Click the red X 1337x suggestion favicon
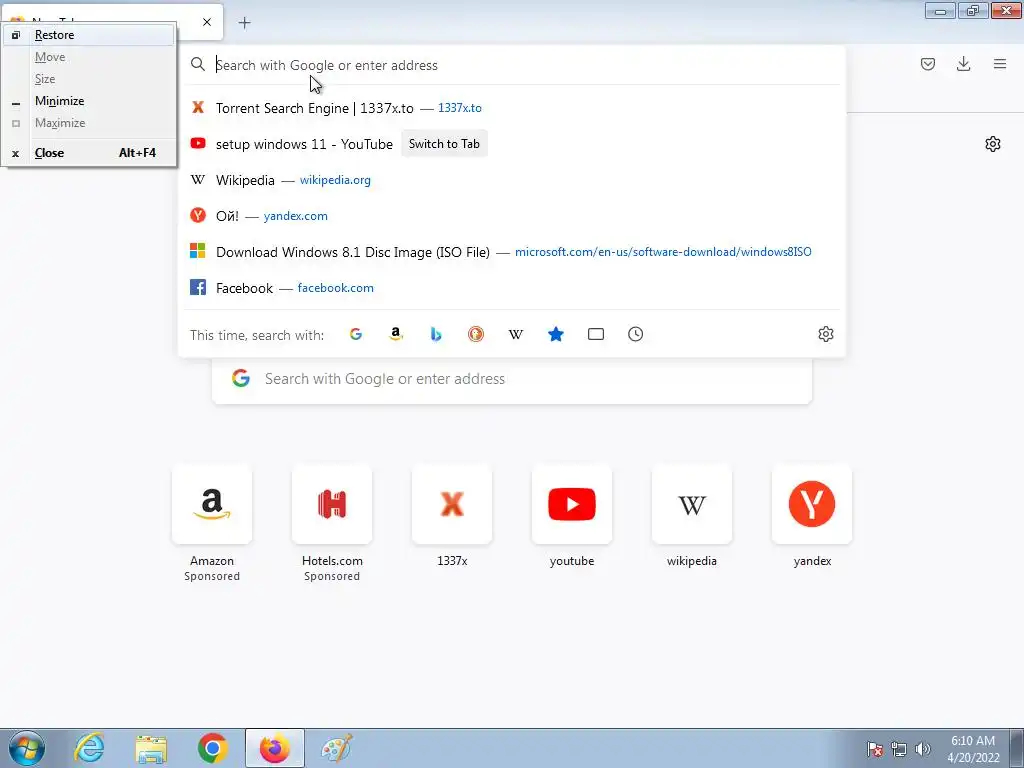 pos(198,107)
